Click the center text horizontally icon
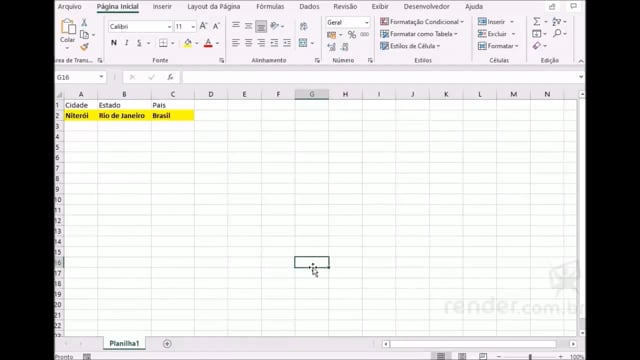The image size is (640, 360). pyautogui.click(x=249, y=43)
